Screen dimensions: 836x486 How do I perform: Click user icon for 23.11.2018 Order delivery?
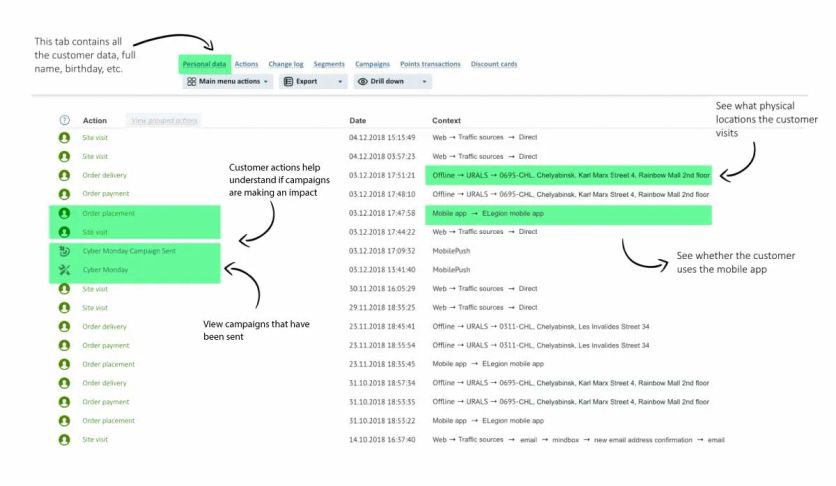coord(65,327)
